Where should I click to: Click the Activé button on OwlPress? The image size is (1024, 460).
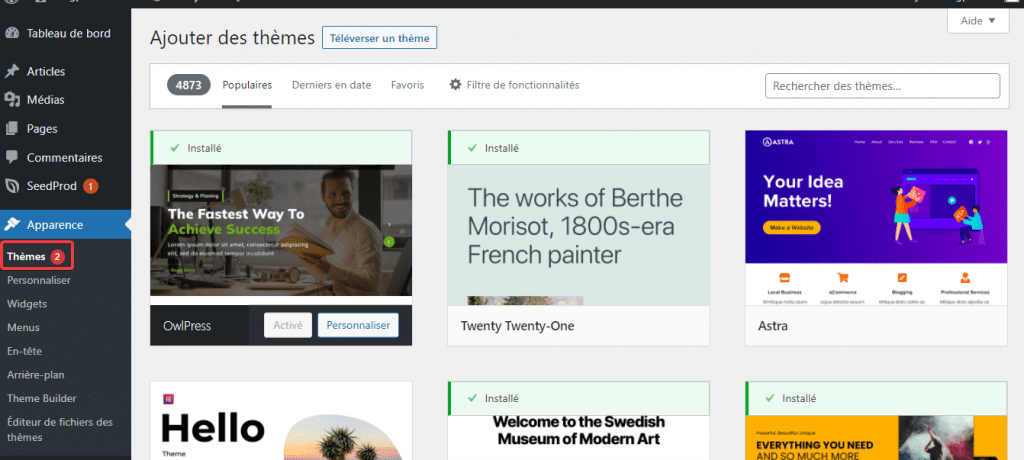point(288,325)
